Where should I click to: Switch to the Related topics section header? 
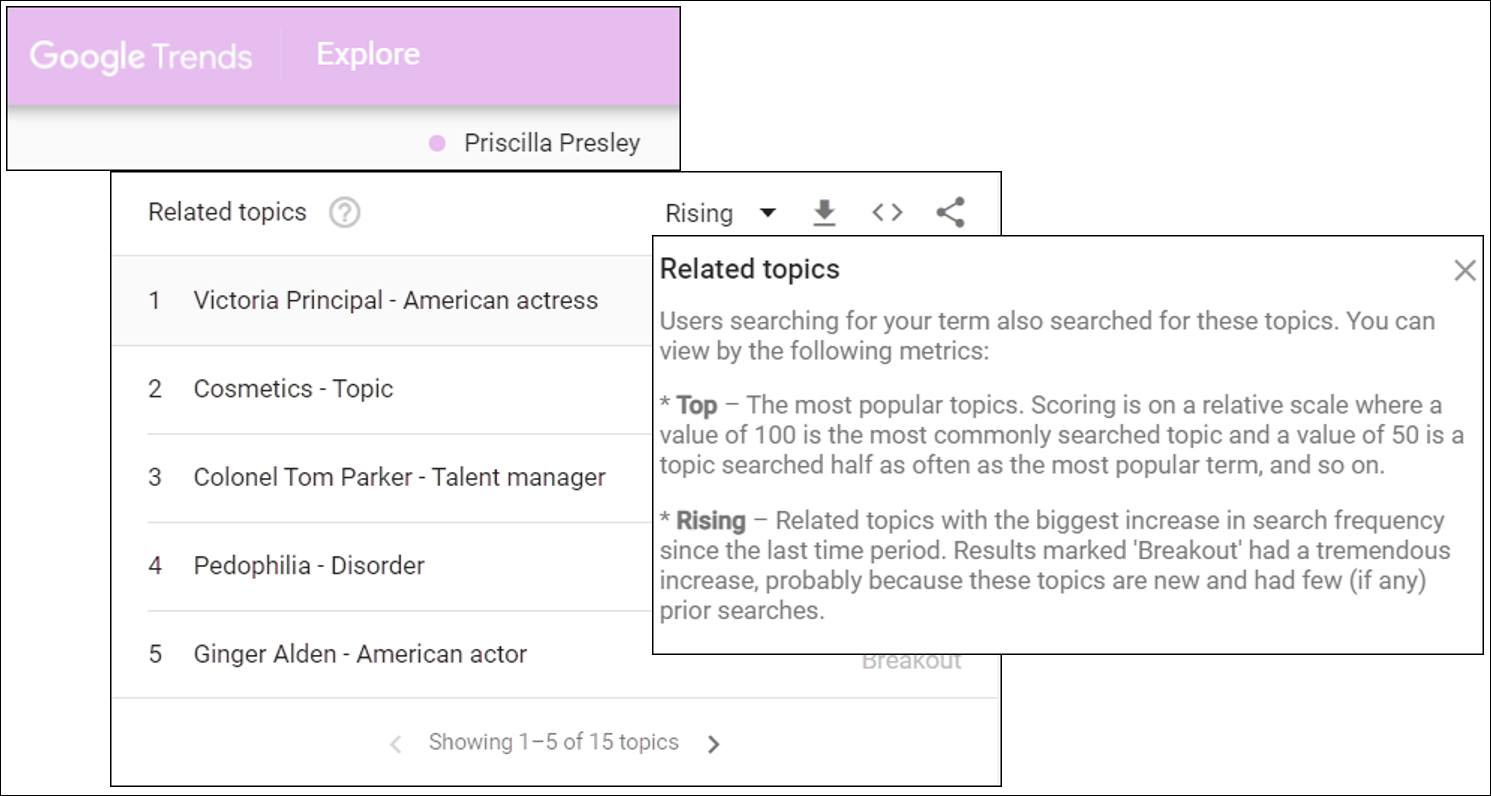[x=226, y=212]
